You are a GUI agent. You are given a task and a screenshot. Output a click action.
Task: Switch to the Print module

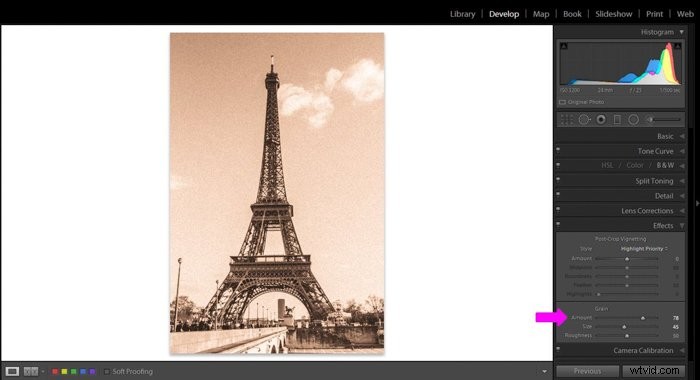(x=654, y=14)
